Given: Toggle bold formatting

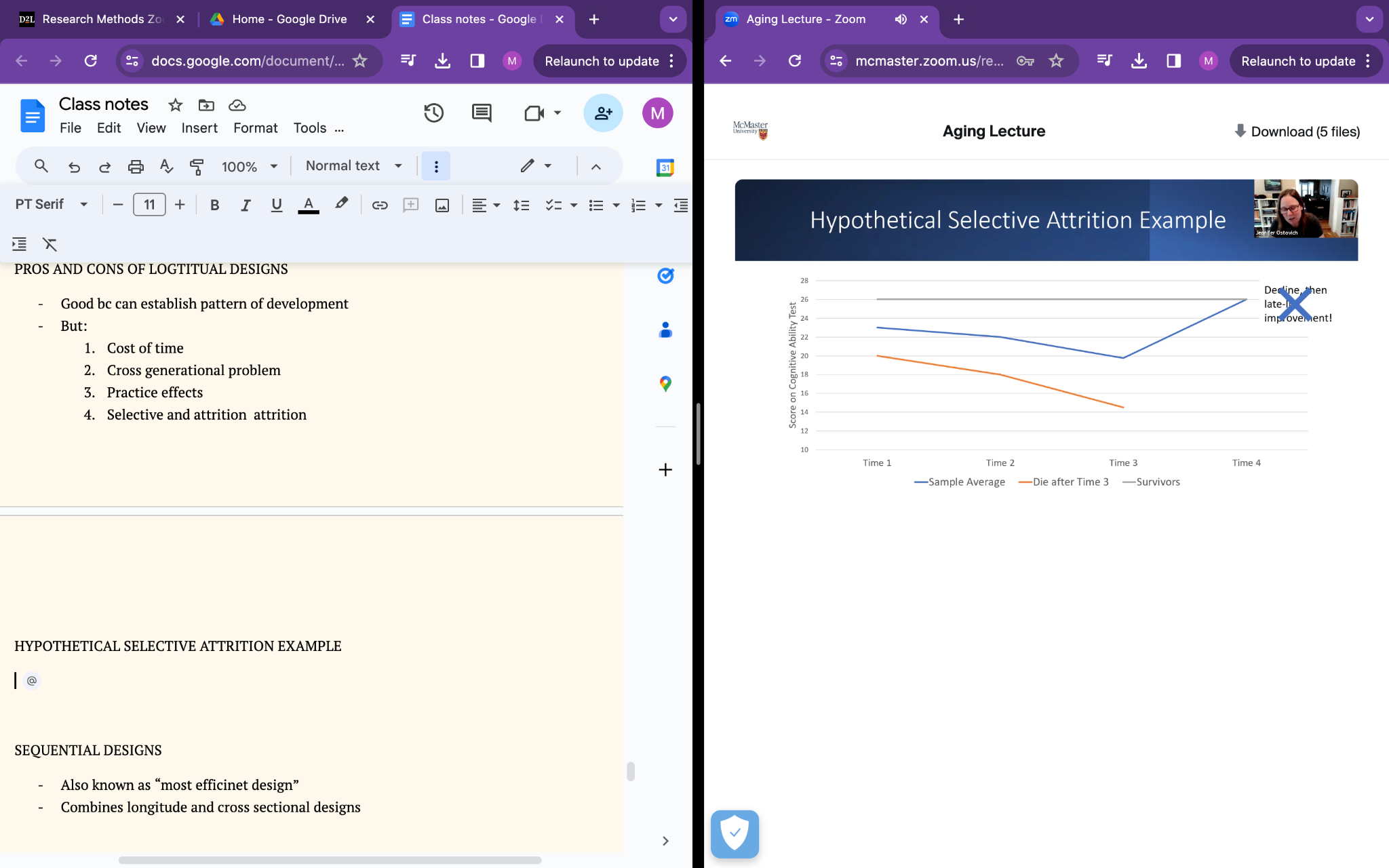Looking at the screenshot, I should click(x=214, y=205).
